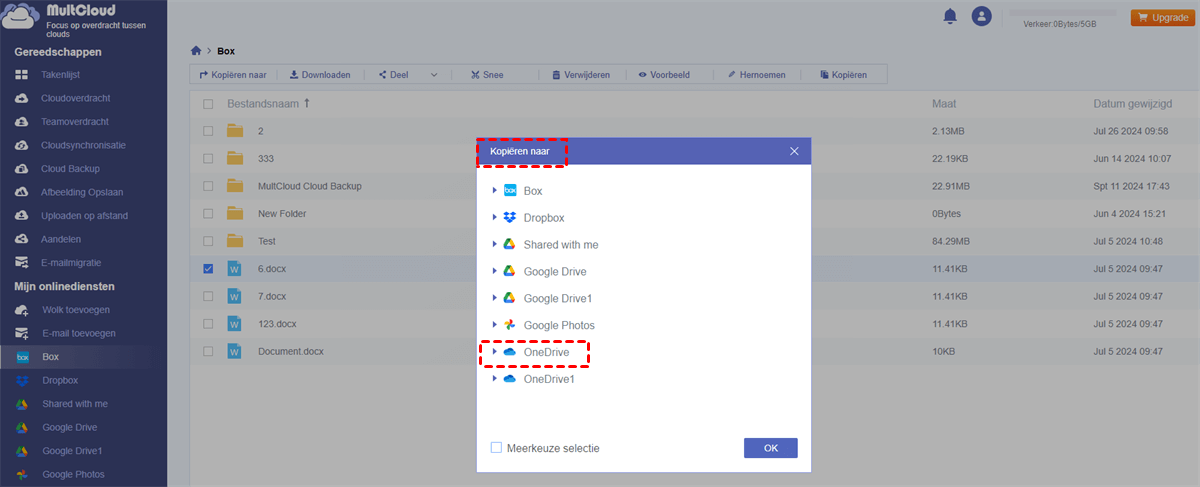Viewport: 1200px width, 487px height.
Task: Click the Box icon in dialog
Action: pyautogui.click(x=509, y=190)
